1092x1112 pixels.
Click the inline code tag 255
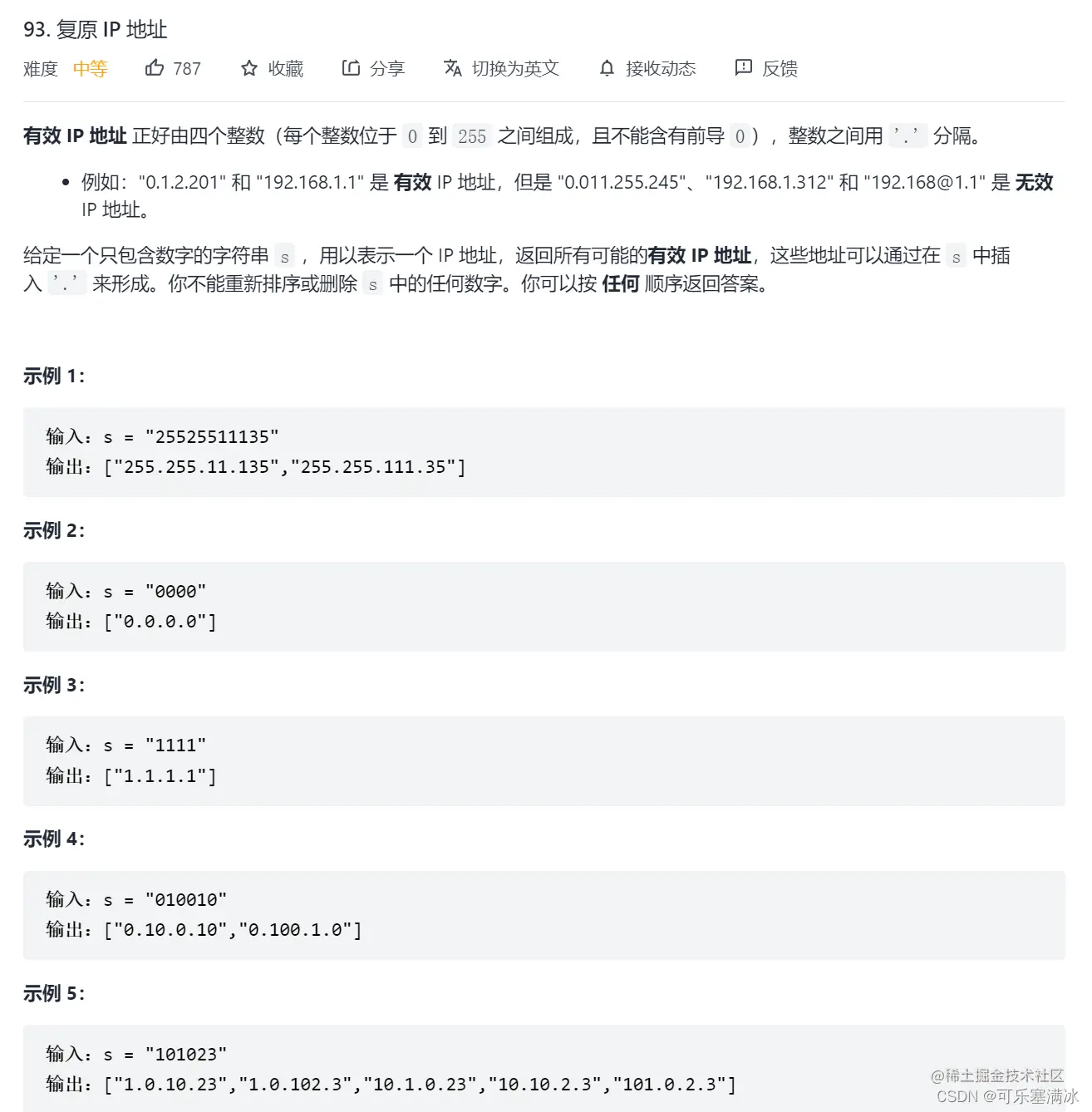pyautogui.click(x=471, y=136)
